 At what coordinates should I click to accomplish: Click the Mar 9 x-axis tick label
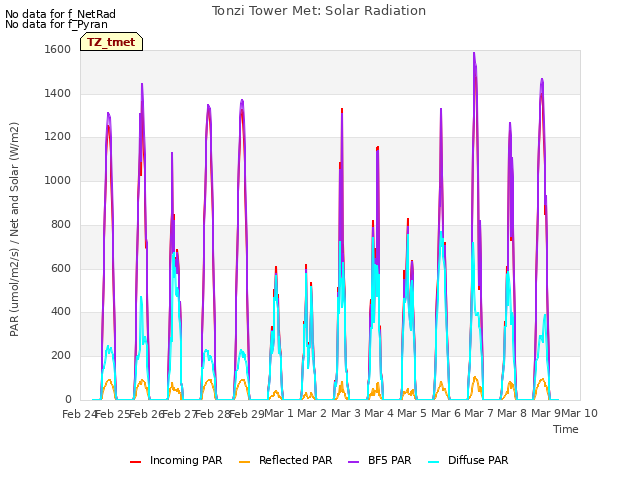click(x=546, y=413)
